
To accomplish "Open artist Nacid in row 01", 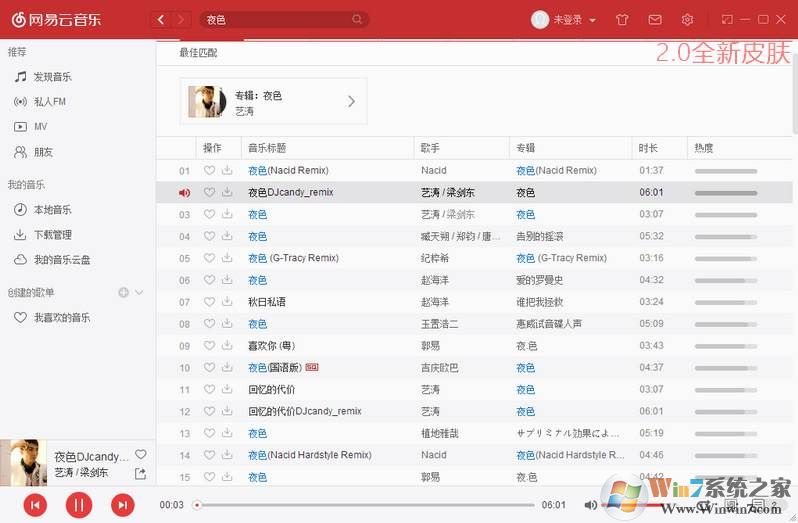I will [434, 170].
